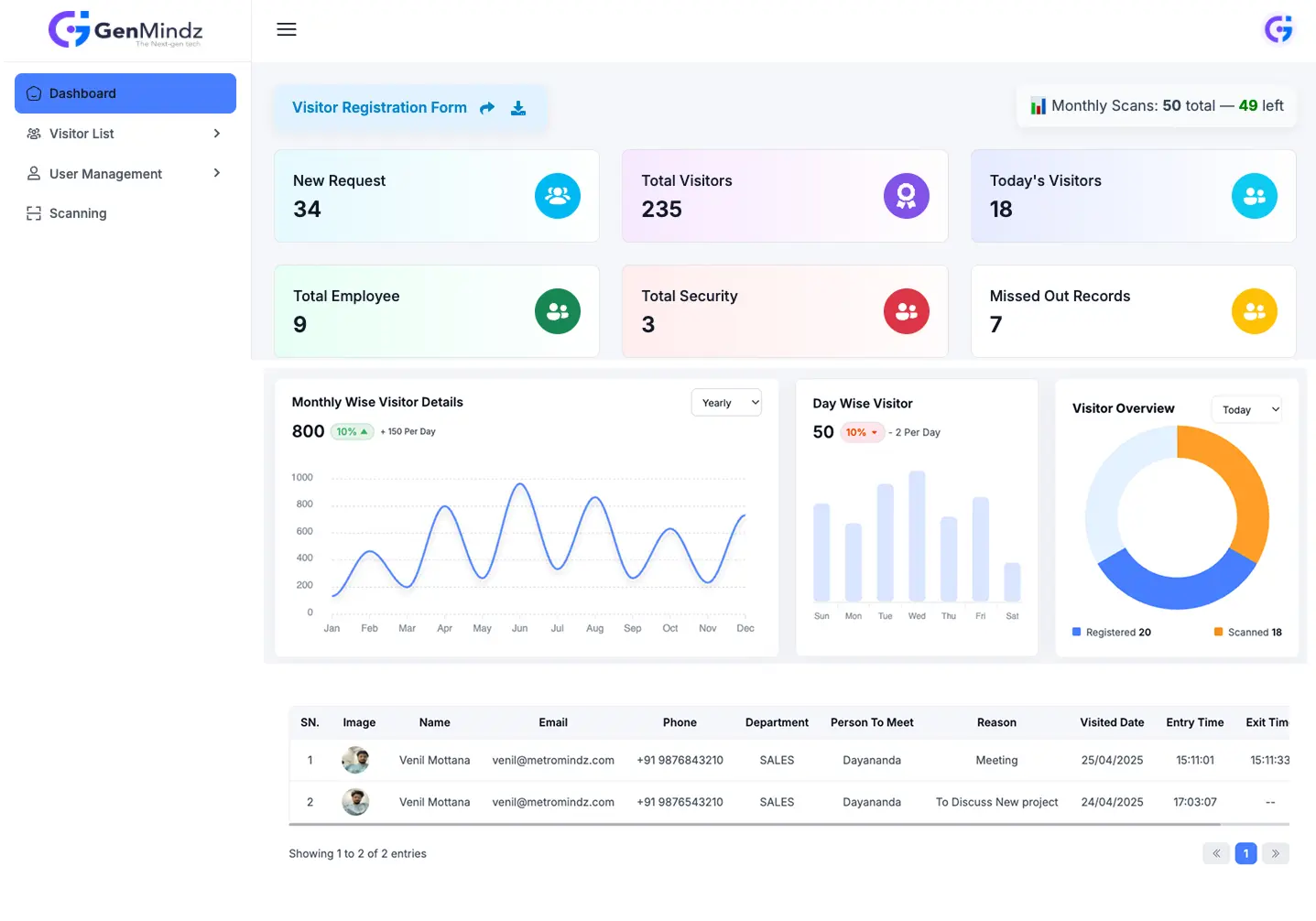The image size is (1316, 921).
Task: Click the Total Visitors badge icon
Action: click(x=906, y=196)
